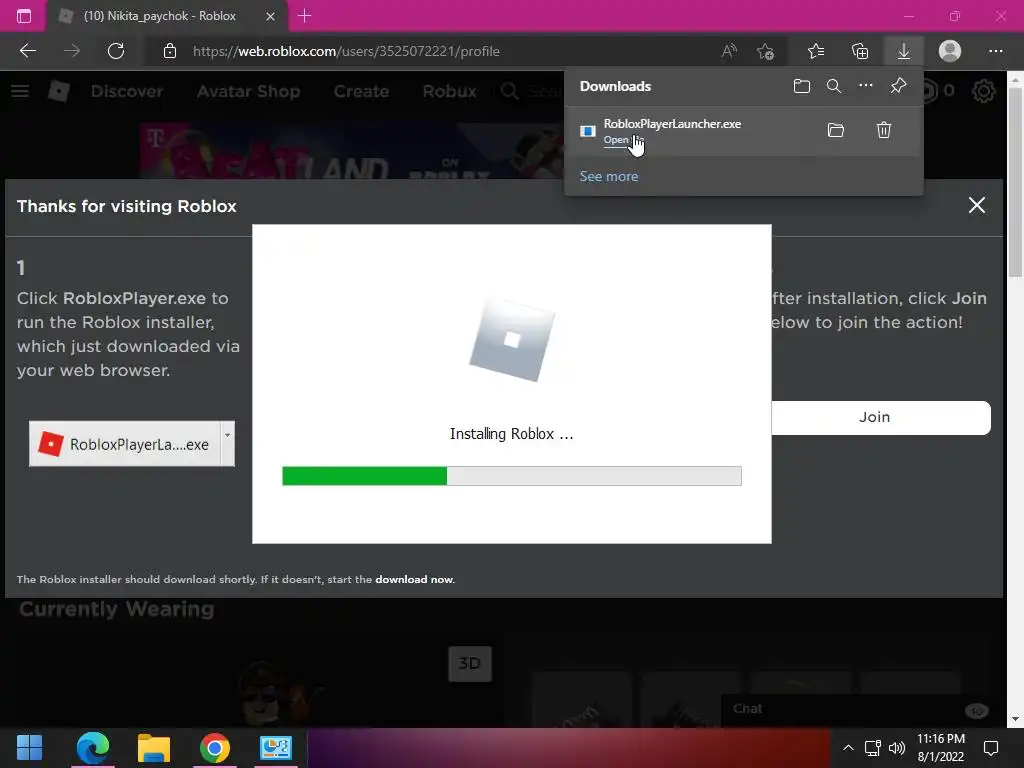The height and width of the screenshot is (768, 1024).
Task: Open Google Chrome from the taskbar
Action: 214,748
